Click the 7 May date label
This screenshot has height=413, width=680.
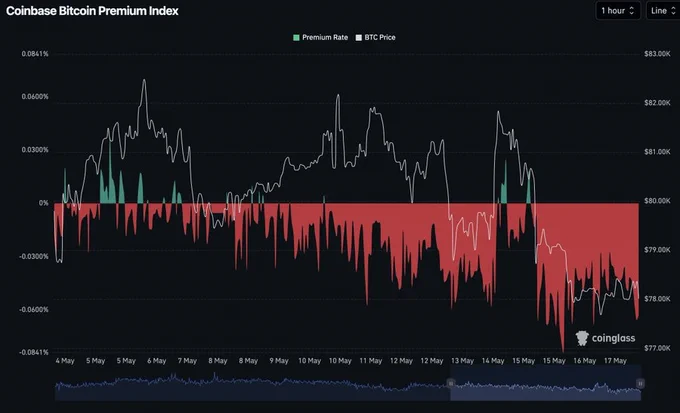pyautogui.click(x=187, y=361)
